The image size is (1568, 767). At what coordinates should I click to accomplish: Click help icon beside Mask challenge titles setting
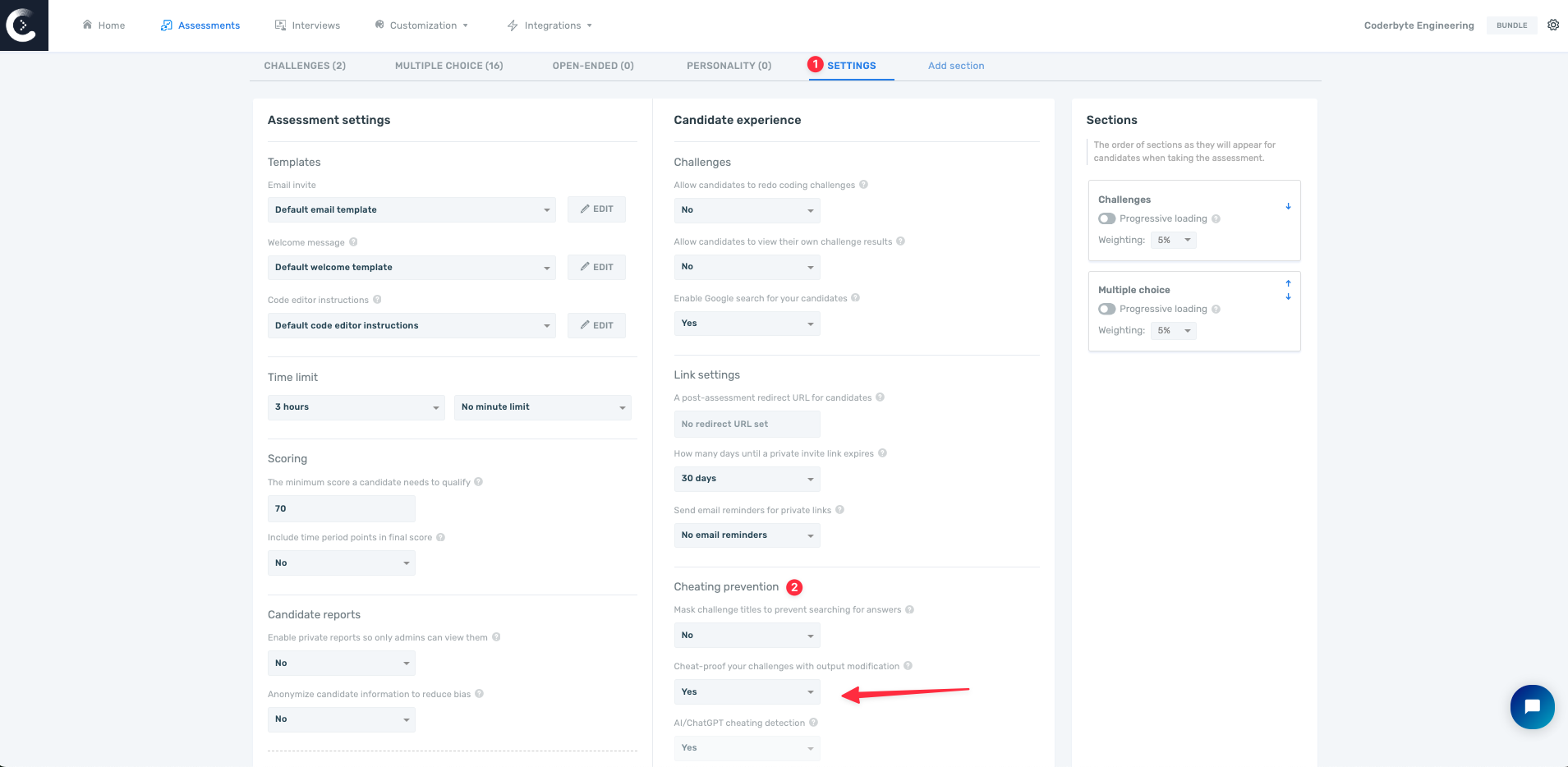coord(909,609)
